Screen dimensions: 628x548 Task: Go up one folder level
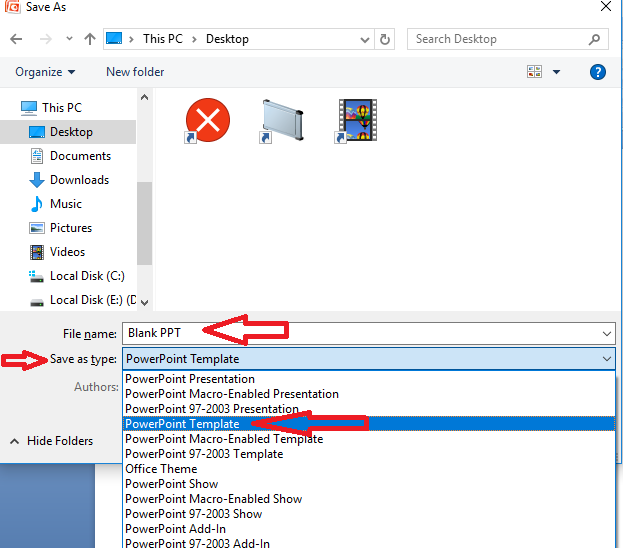(90, 39)
